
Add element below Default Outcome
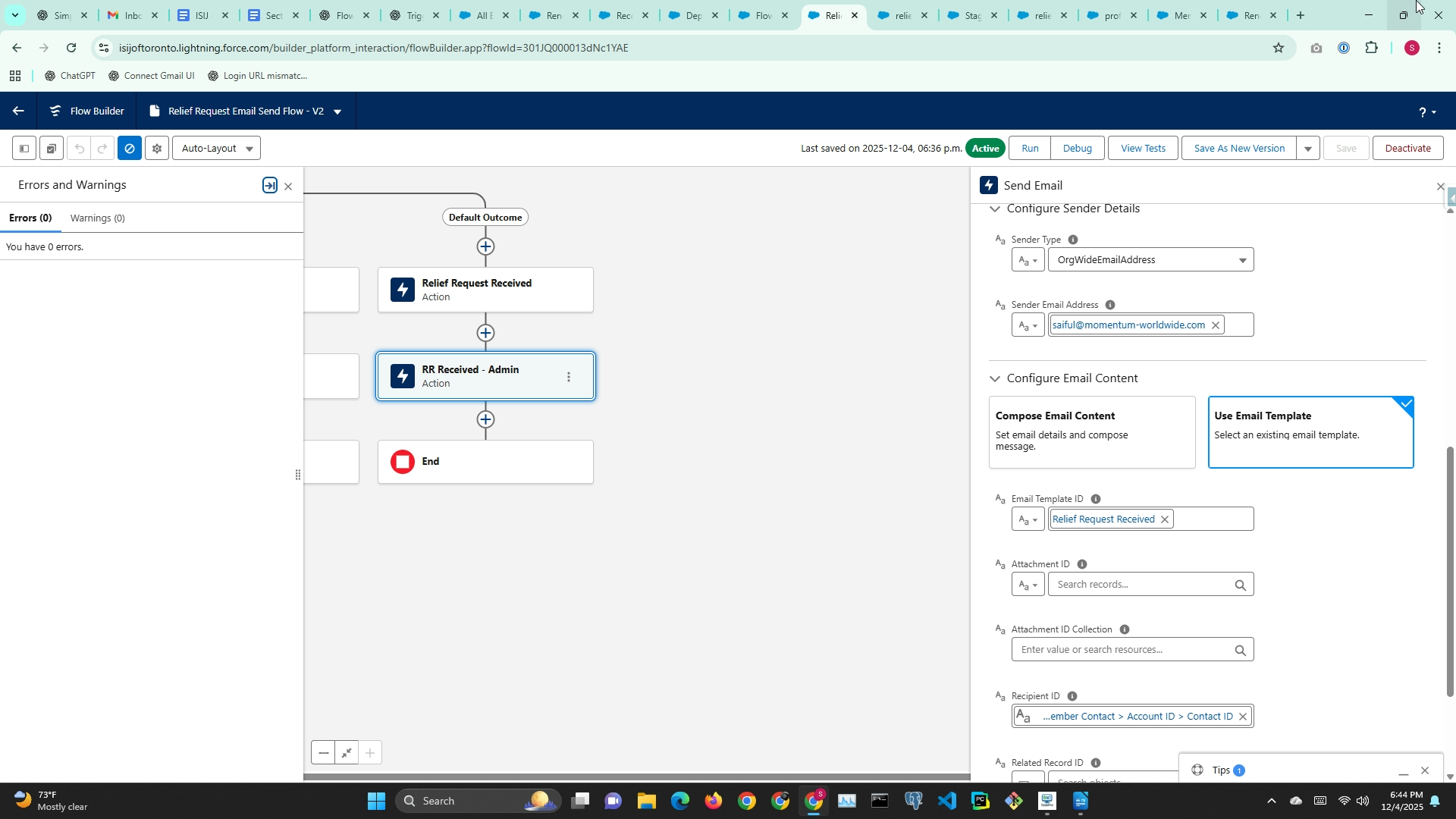485,246
